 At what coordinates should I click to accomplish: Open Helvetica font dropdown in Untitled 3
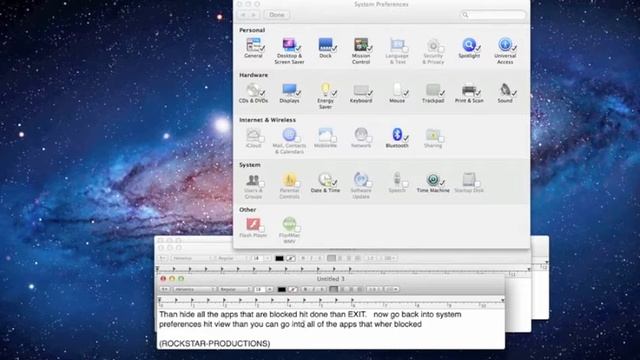tap(194, 289)
